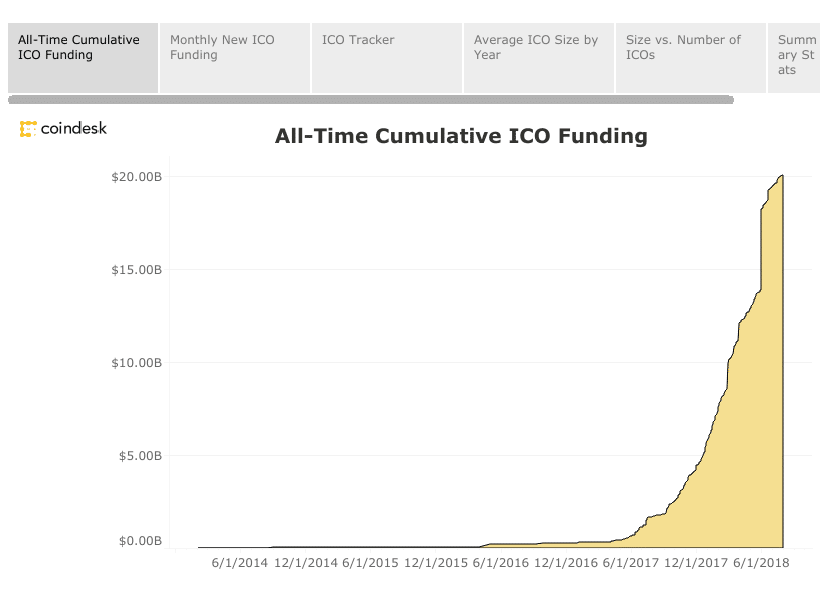Select the partially visible Summary Stats tab
The width and height of the screenshot is (827, 593).
coord(796,57)
